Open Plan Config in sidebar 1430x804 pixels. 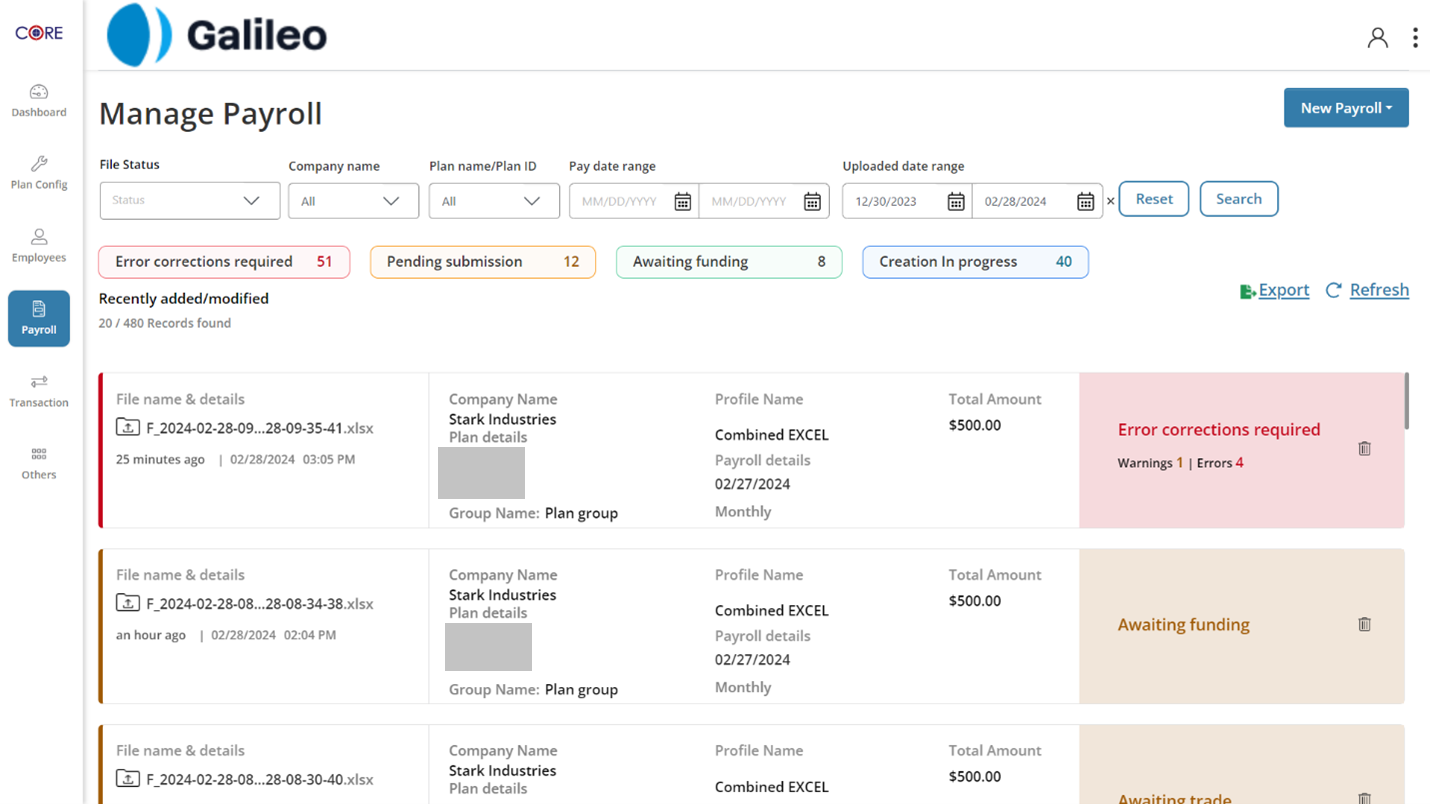tap(39, 173)
